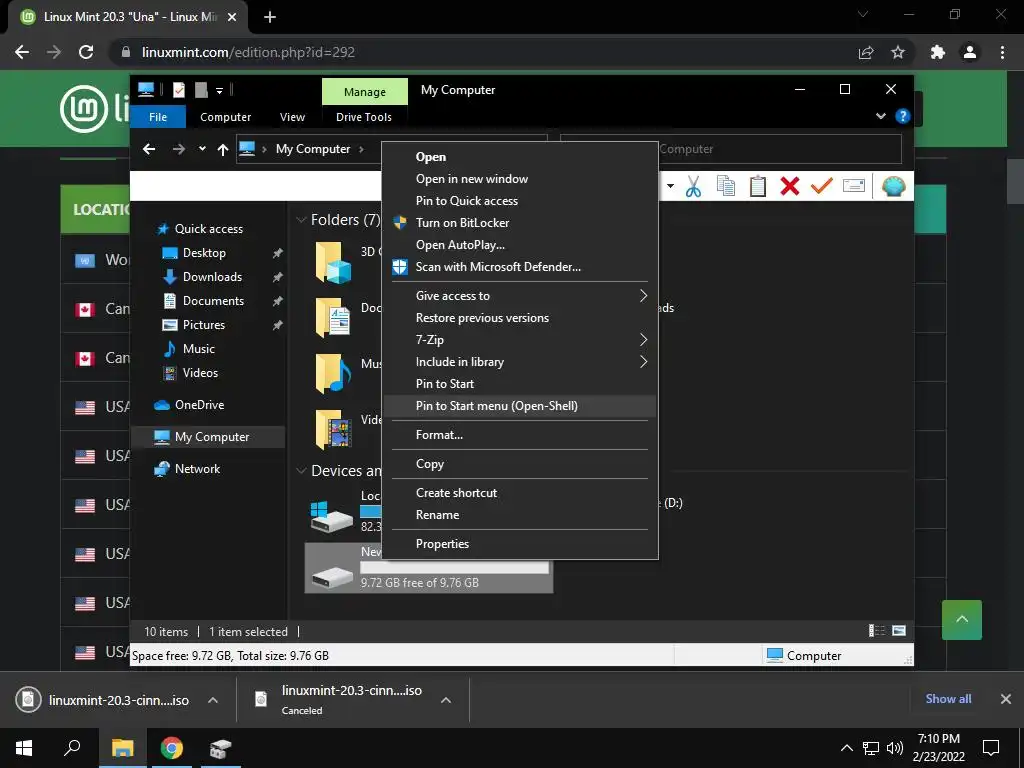Open the Computer ribbon tab

[225, 117]
